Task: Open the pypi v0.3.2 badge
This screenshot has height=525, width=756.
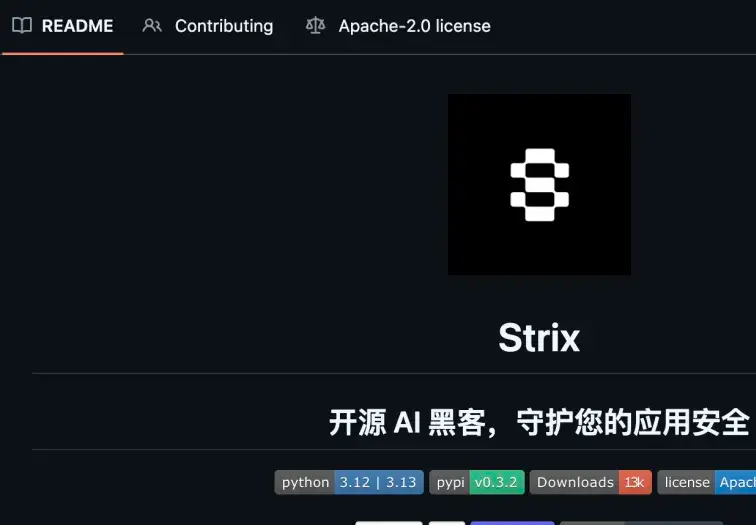Action: [x=477, y=482]
